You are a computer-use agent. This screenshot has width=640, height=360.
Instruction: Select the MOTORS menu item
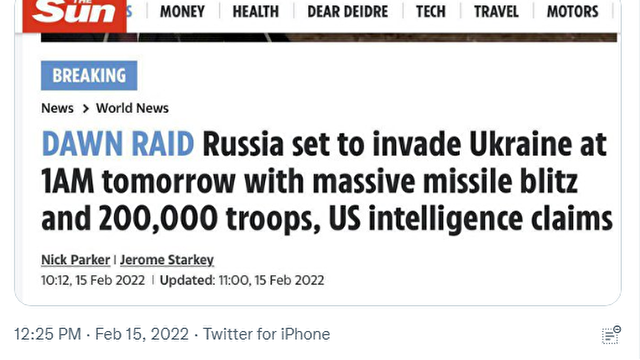click(573, 11)
